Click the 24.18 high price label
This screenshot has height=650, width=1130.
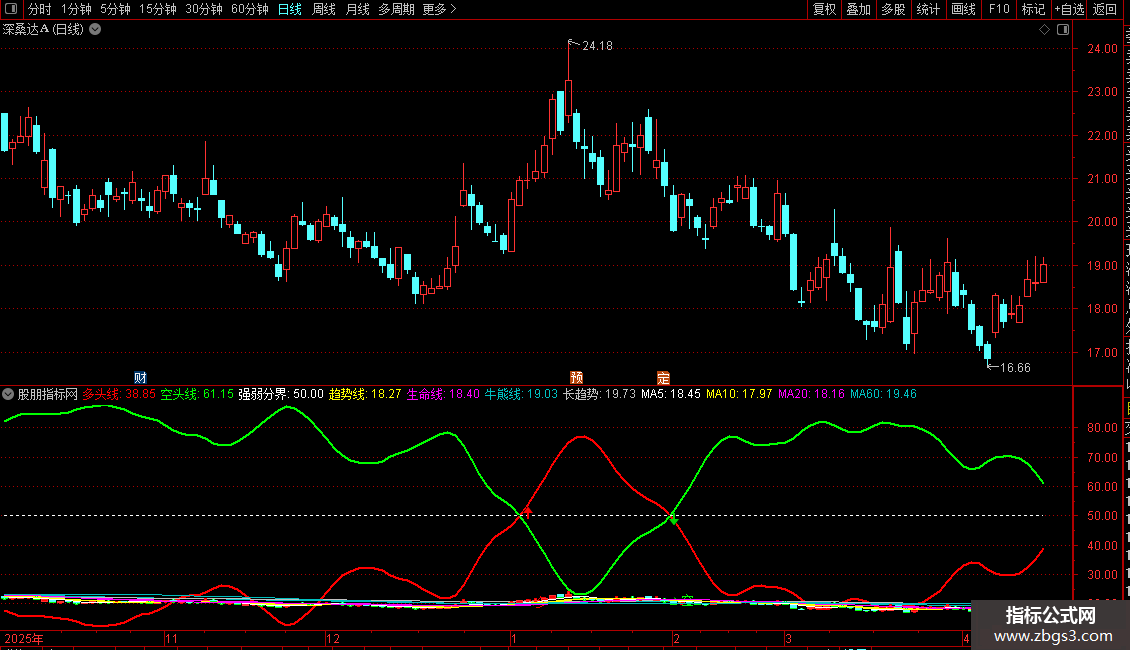(597, 46)
